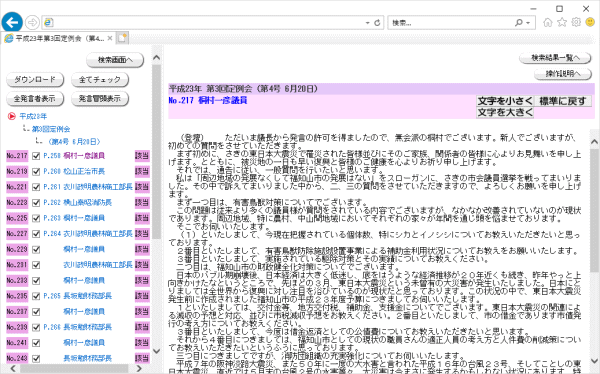Uncheck the No.229 checkbox
600x374 pixels.
36,249
